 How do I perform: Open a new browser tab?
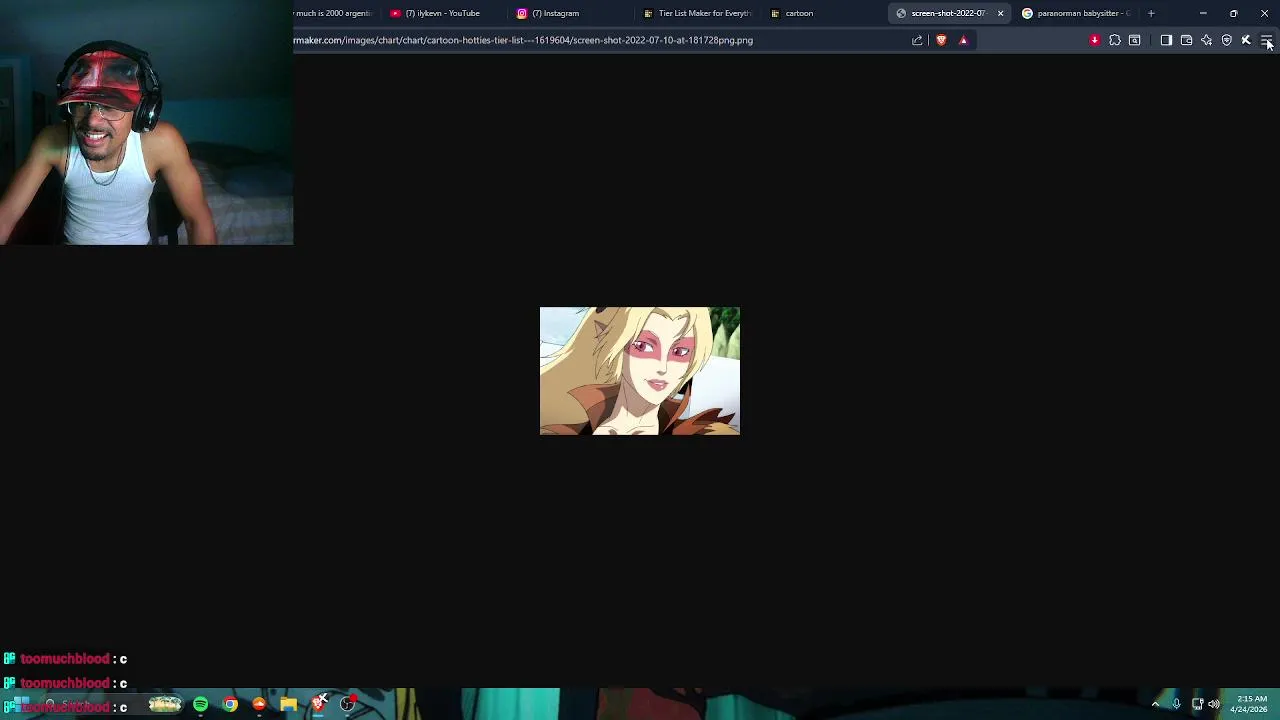coord(1151,13)
